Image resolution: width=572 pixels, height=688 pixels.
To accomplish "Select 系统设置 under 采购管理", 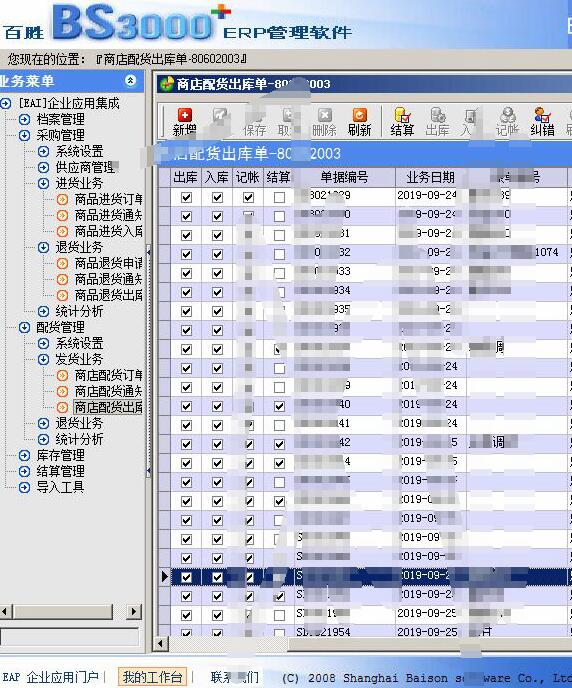I will 79,151.
